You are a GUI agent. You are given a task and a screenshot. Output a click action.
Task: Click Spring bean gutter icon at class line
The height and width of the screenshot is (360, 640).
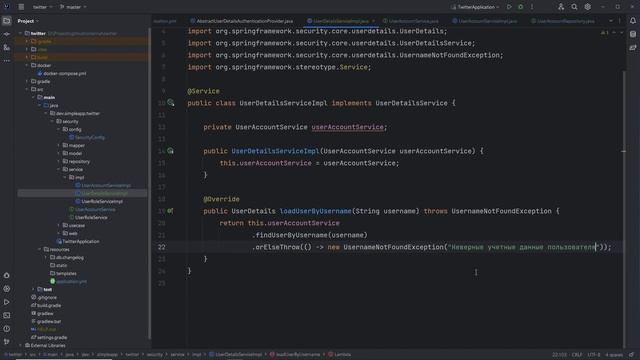(x=171, y=103)
